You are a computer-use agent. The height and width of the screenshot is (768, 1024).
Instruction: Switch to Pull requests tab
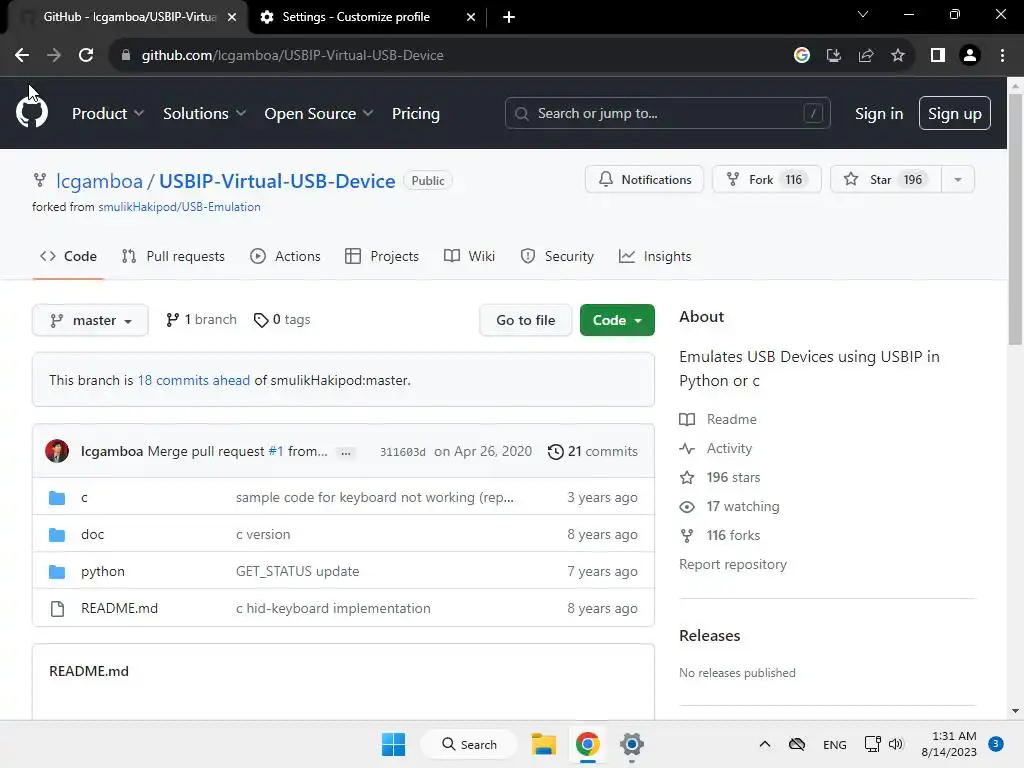(173, 256)
